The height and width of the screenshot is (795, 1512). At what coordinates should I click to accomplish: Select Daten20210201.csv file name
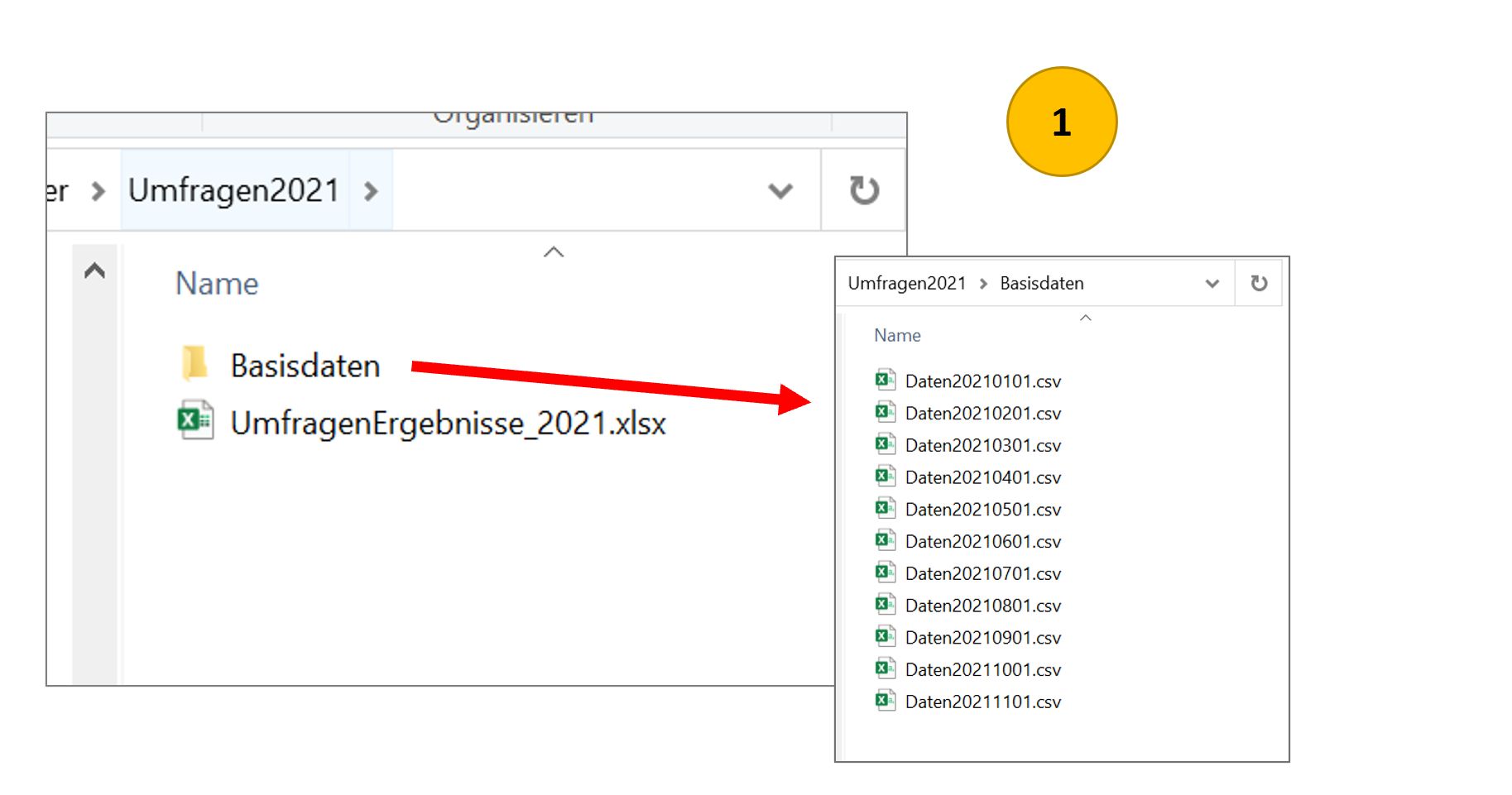[x=983, y=414]
